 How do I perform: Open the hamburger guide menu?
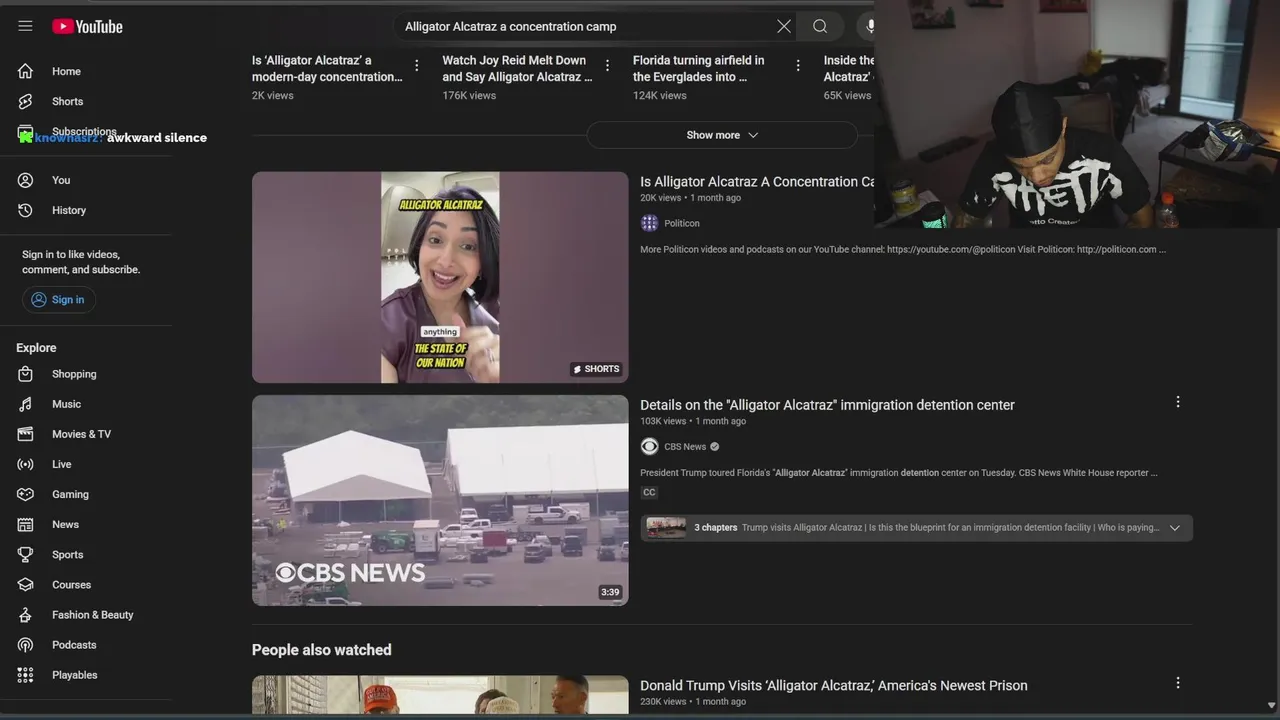pos(25,26)
